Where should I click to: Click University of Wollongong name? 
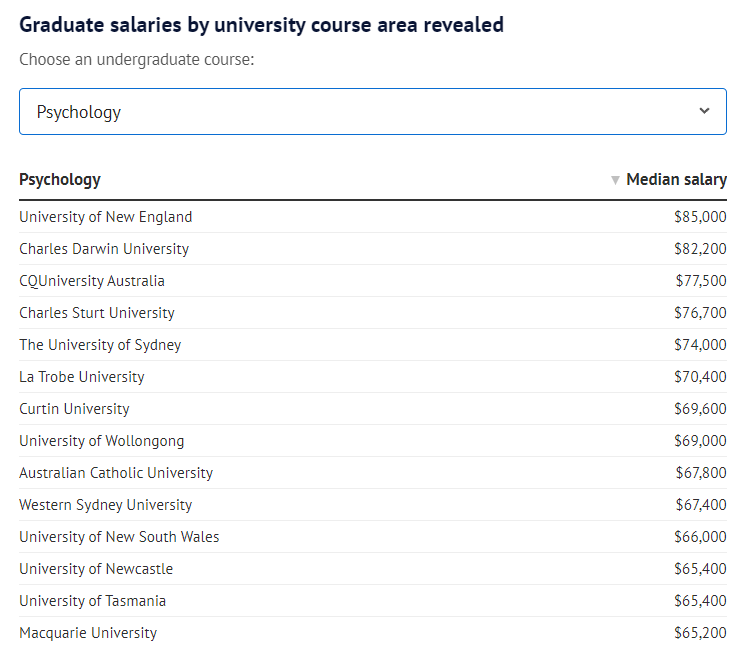point(102,441)
